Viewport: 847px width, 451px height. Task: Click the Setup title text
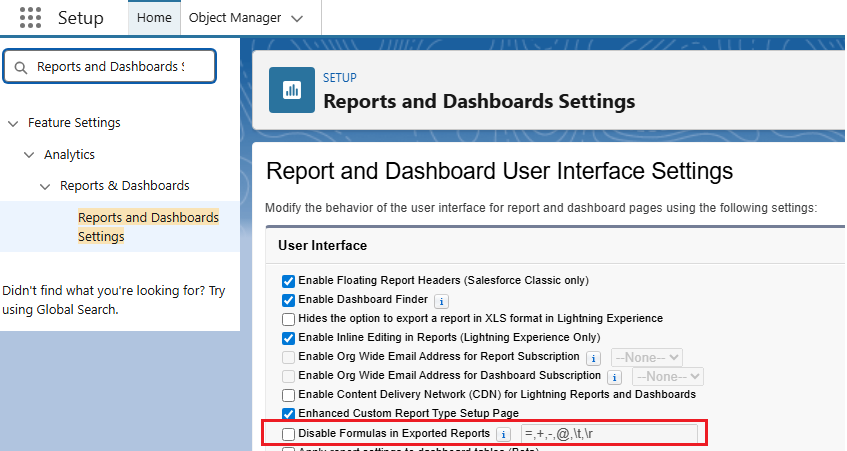[80, 18]
